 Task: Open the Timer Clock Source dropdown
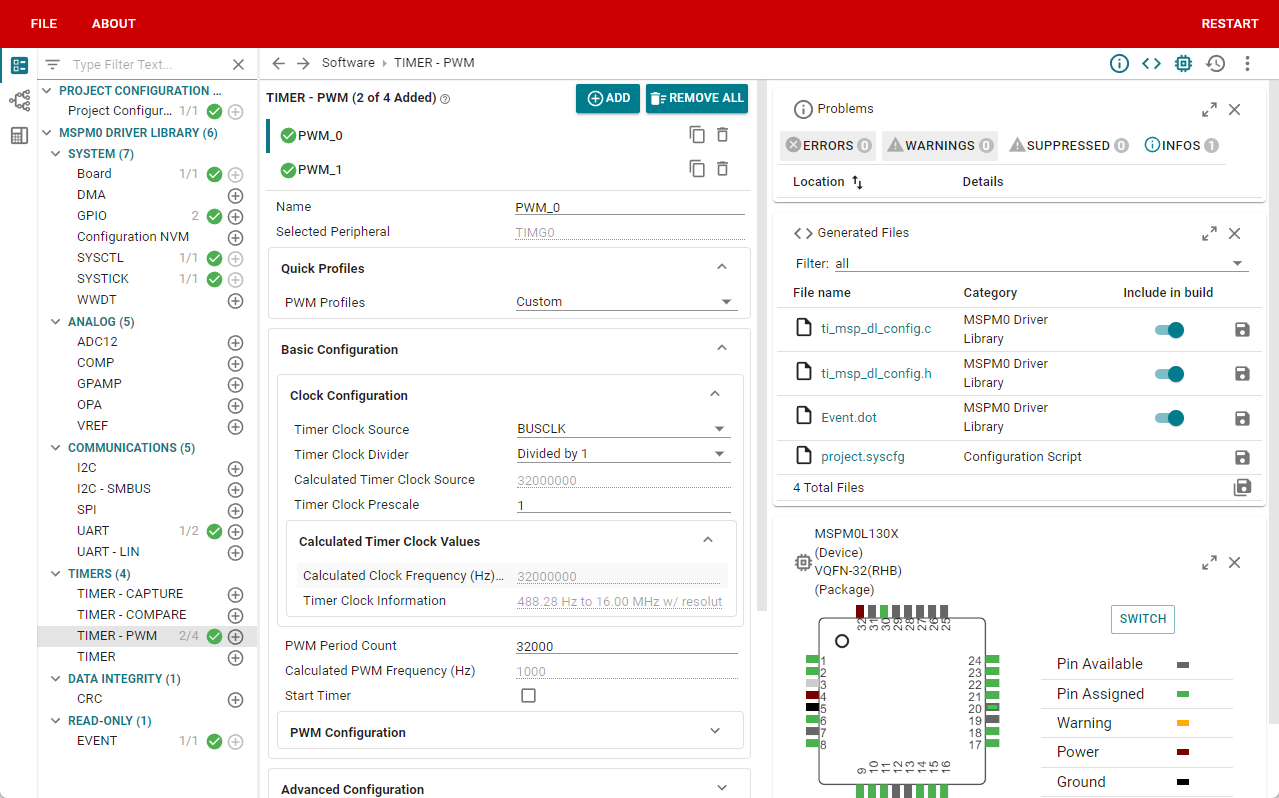point(623,429)
